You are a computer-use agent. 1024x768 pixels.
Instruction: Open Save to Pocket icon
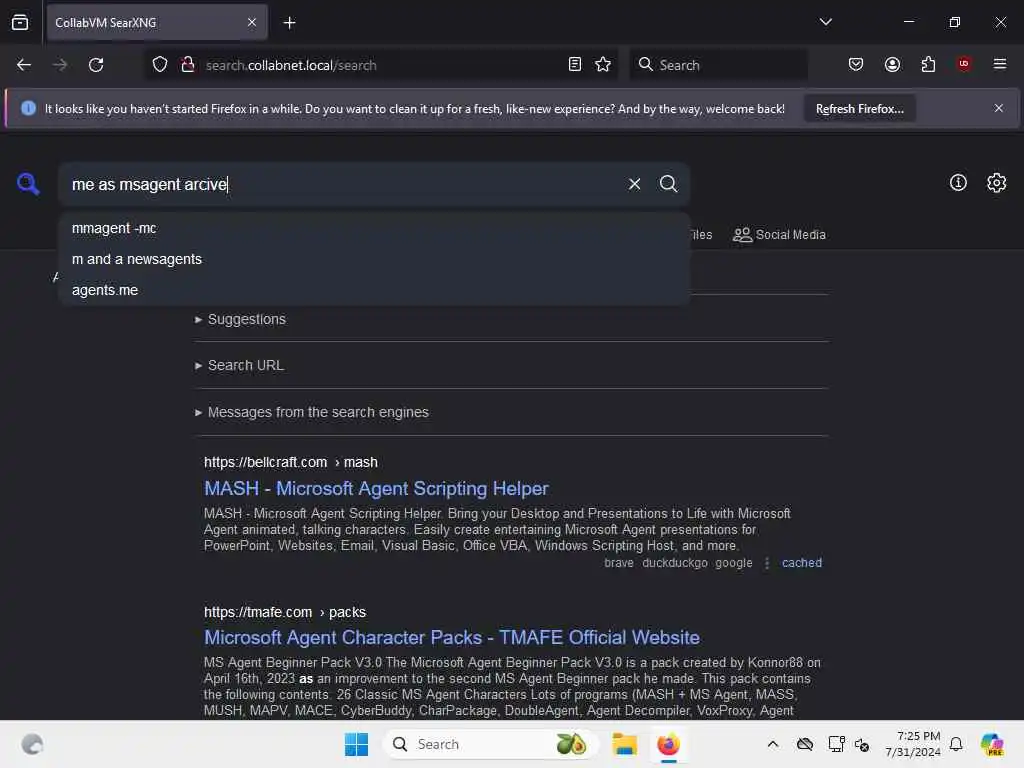pyautogui.click(x=856, y=65)
